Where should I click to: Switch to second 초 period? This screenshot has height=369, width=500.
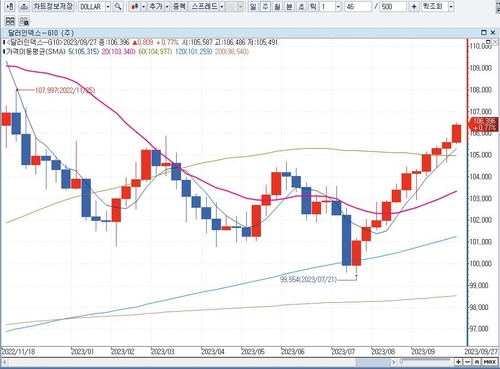(301, 7)
